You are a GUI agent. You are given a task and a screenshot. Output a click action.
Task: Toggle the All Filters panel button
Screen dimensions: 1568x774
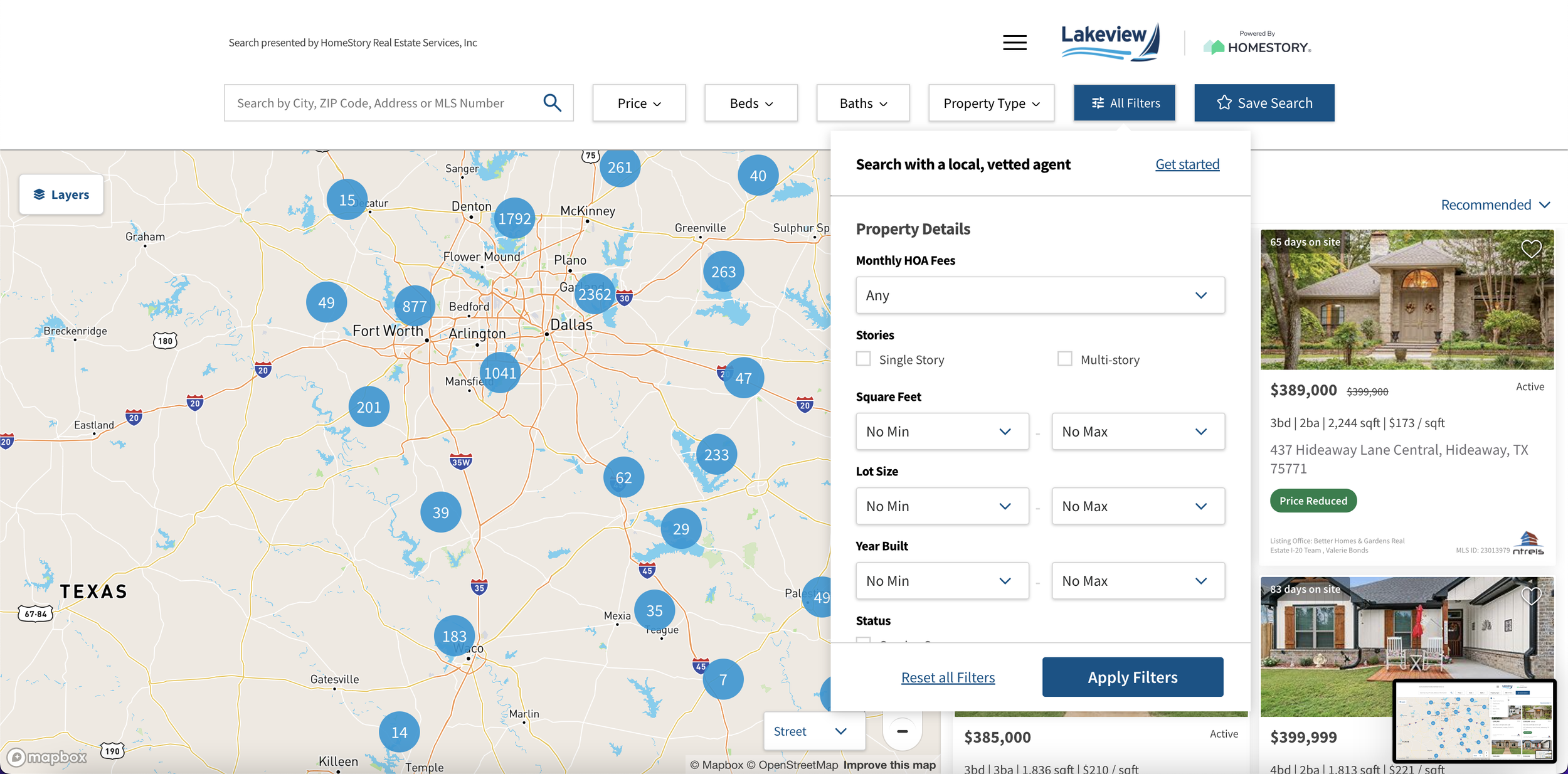tap(1125, 103)
